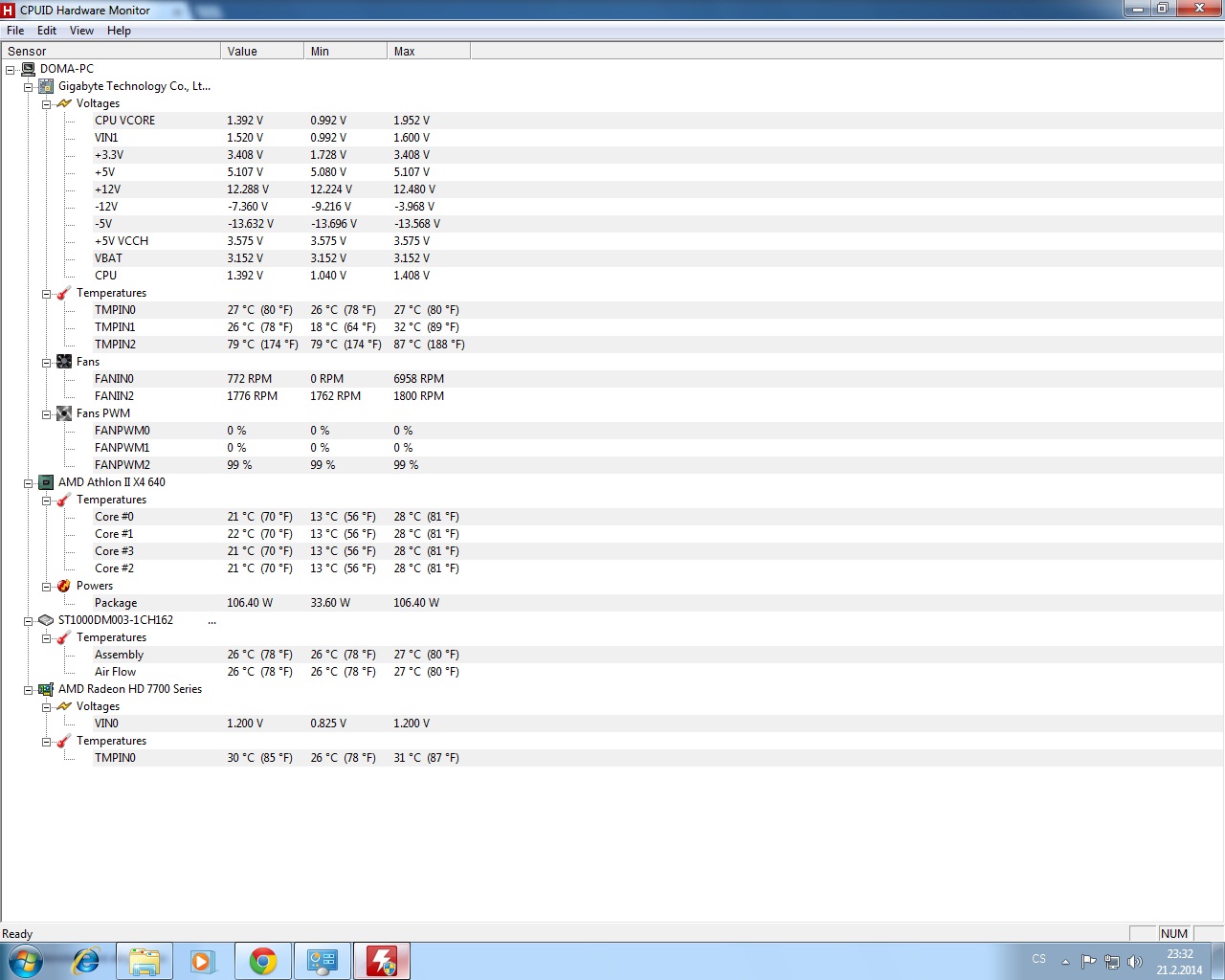The image size is (1225, 980).
Task: Collapse the Powers group
Action: (x=46, y=586)
